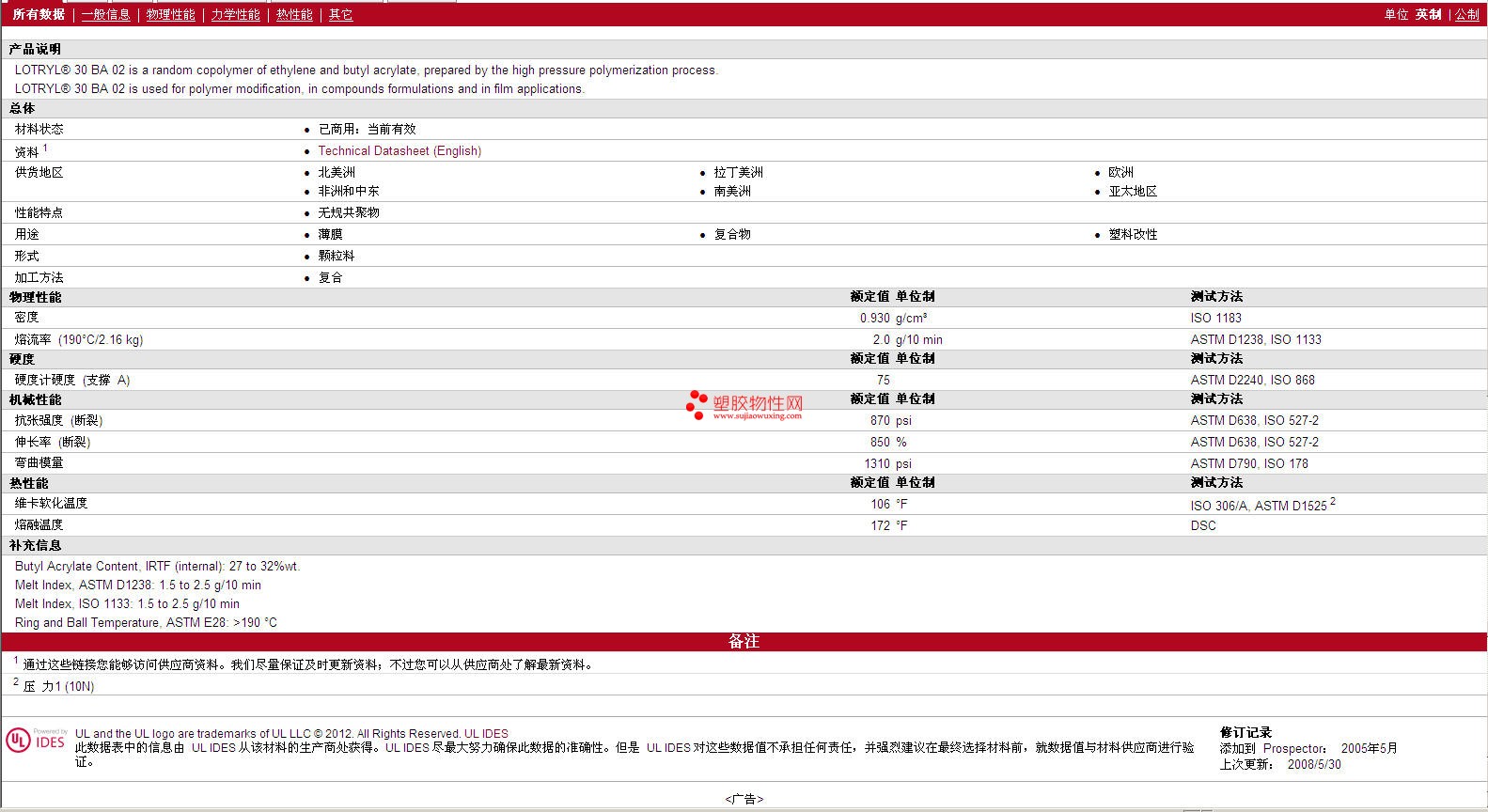Click the UL IDES link after Rights Reserved
The image size is (1488, 812).
pyautogui.click(x=486, y=734)
